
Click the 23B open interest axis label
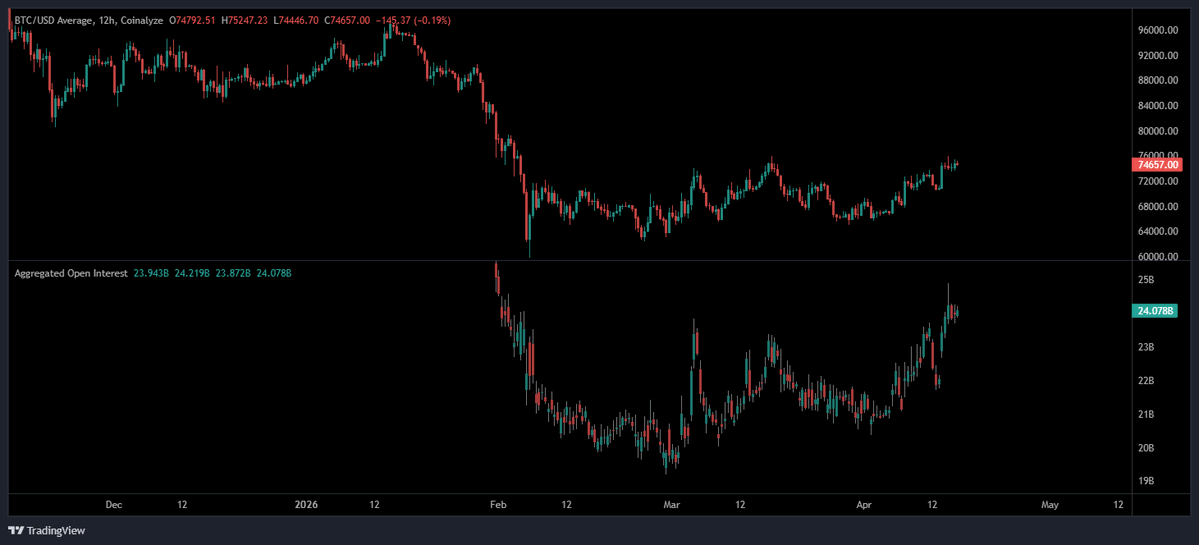1146,348
